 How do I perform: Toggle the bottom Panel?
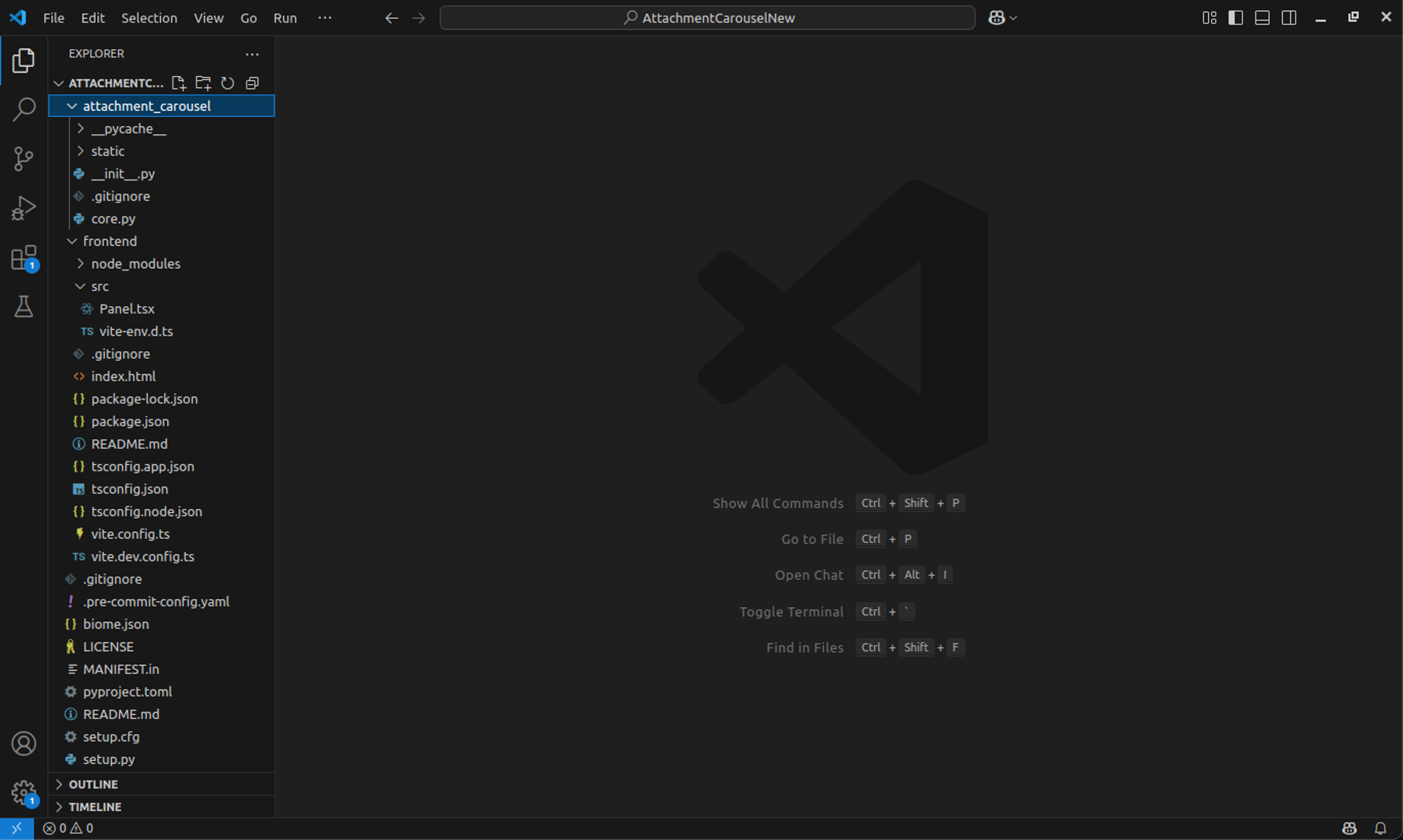tap(1262, 17)
